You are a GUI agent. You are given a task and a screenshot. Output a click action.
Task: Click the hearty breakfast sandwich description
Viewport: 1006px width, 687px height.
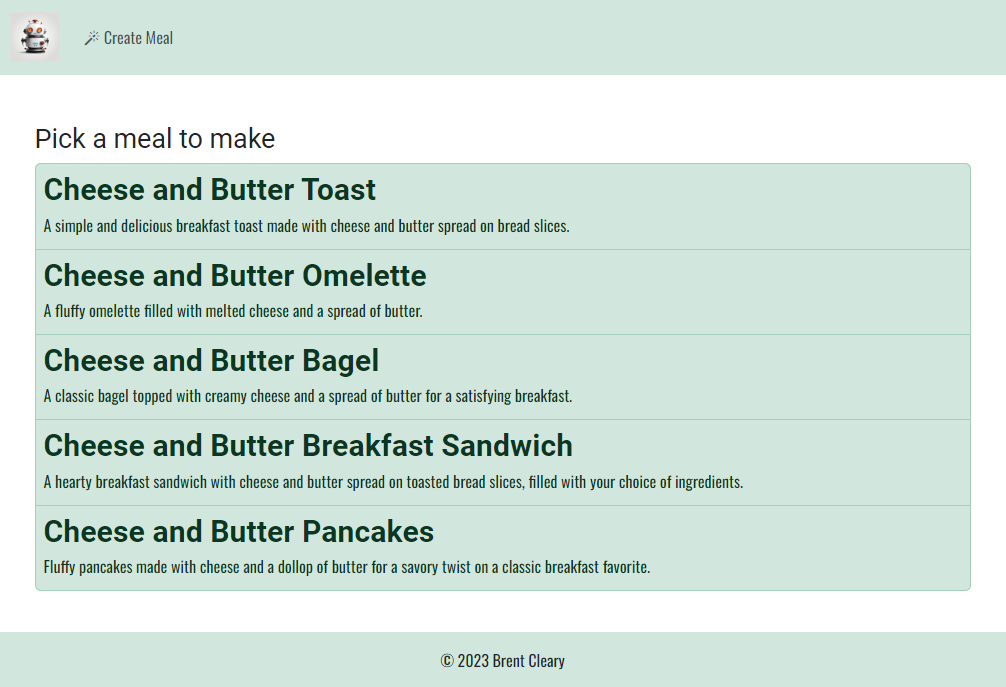click(393, 482)
